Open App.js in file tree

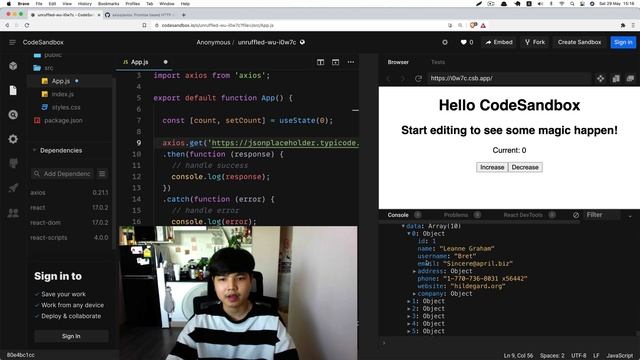point(61,81)
